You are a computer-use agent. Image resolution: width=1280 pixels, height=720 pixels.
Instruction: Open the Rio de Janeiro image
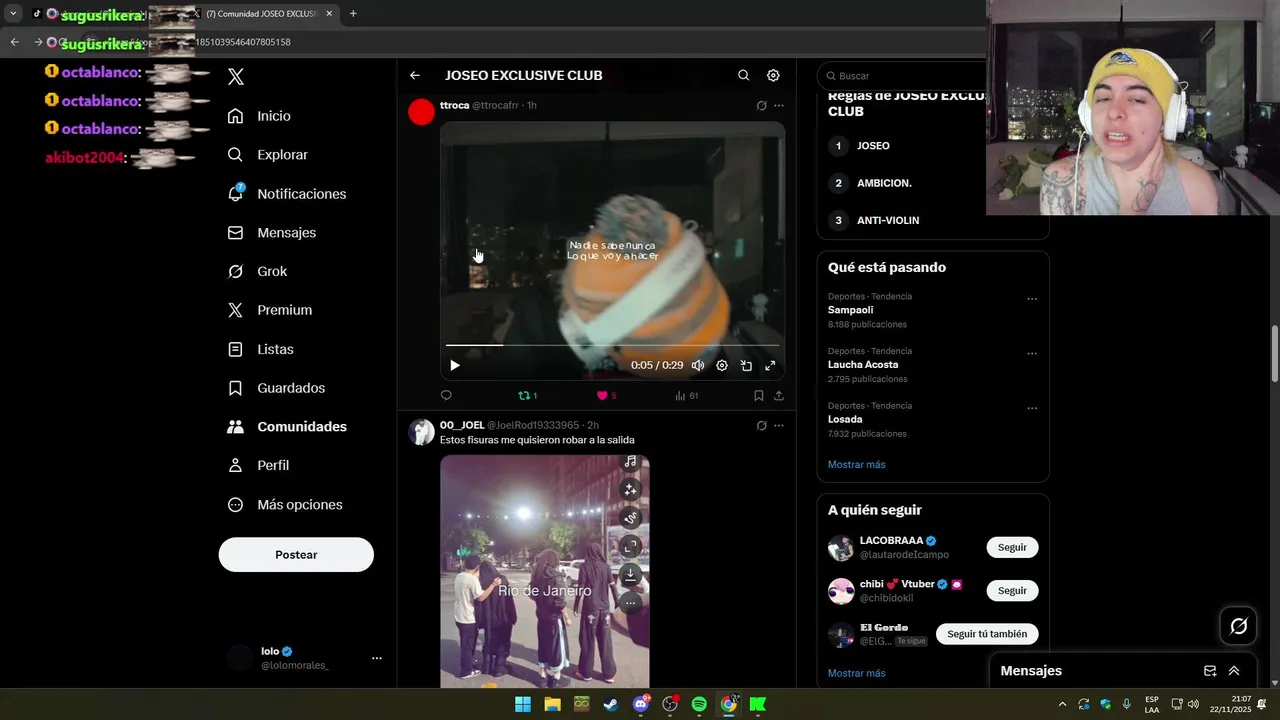click(545, 571)
